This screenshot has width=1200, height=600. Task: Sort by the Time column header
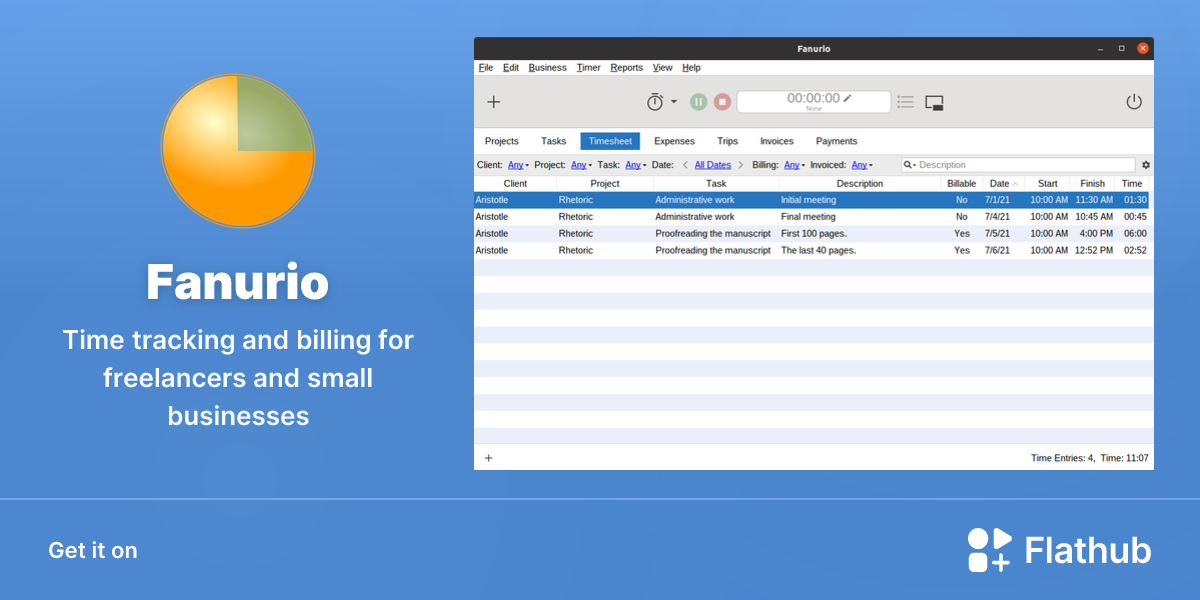[x=1132, y=184]
